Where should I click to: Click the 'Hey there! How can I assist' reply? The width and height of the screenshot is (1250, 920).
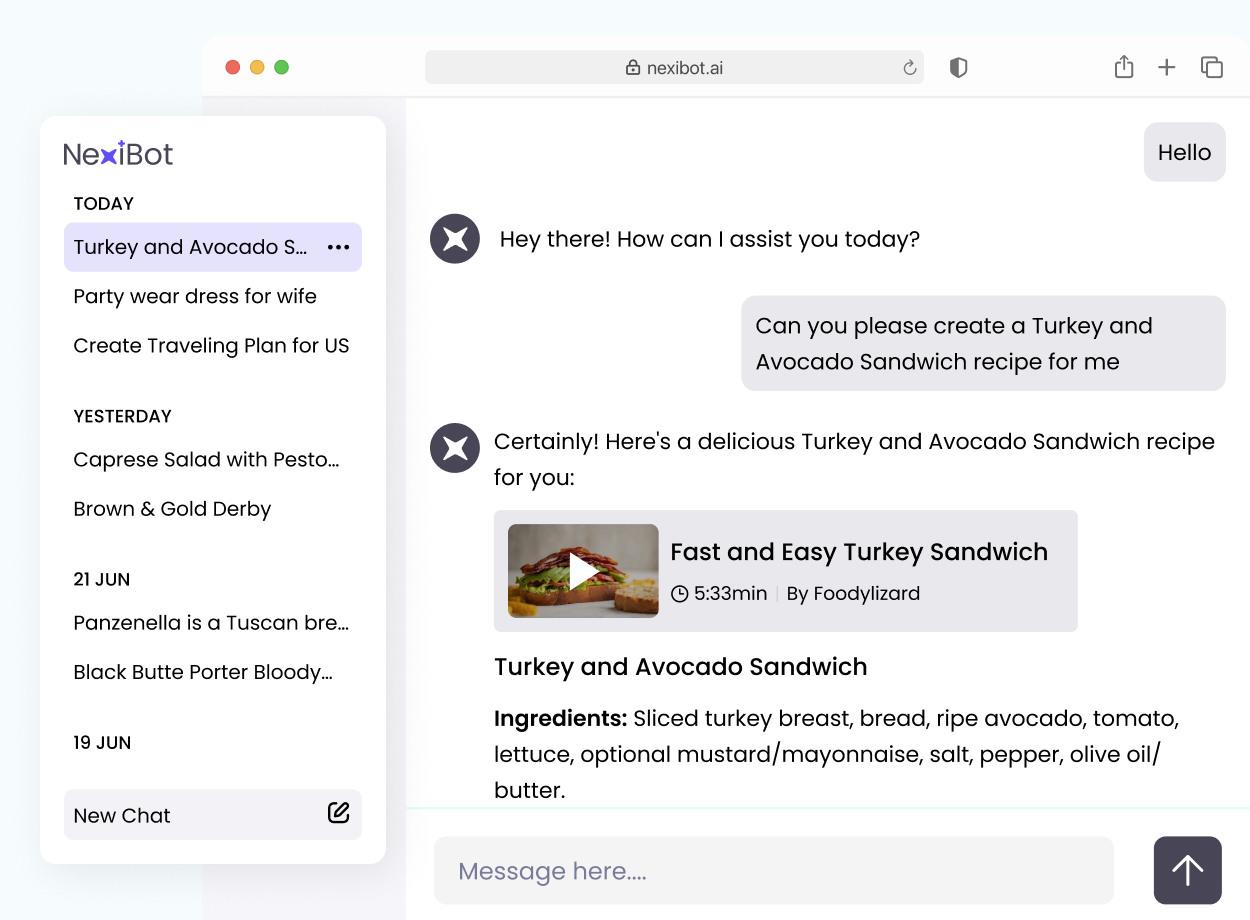coord(709,239)
